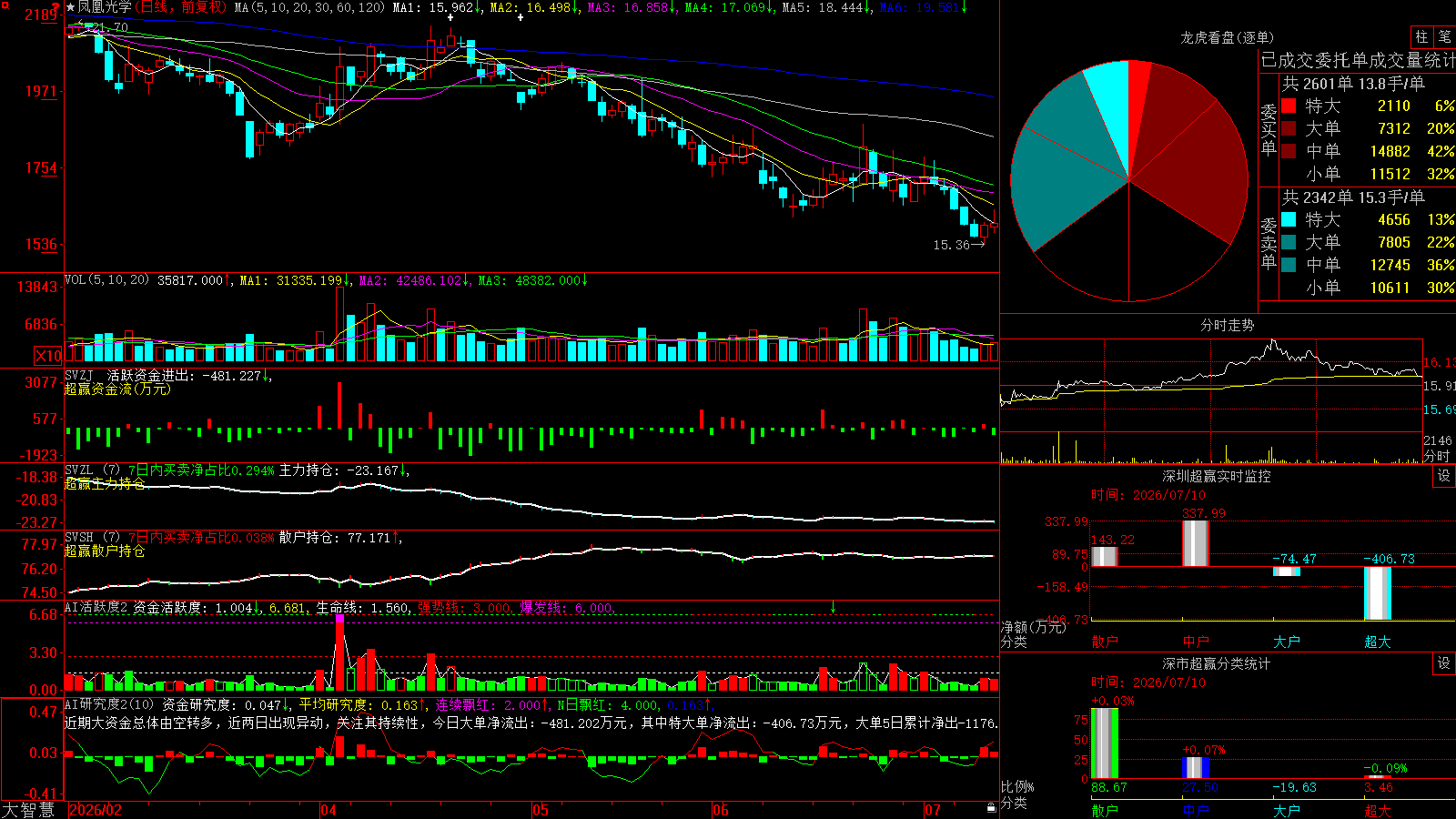Click the 已成交委托单成交量统计 header
Viewport: 1456px width, 819px height.
point(1358,60)
